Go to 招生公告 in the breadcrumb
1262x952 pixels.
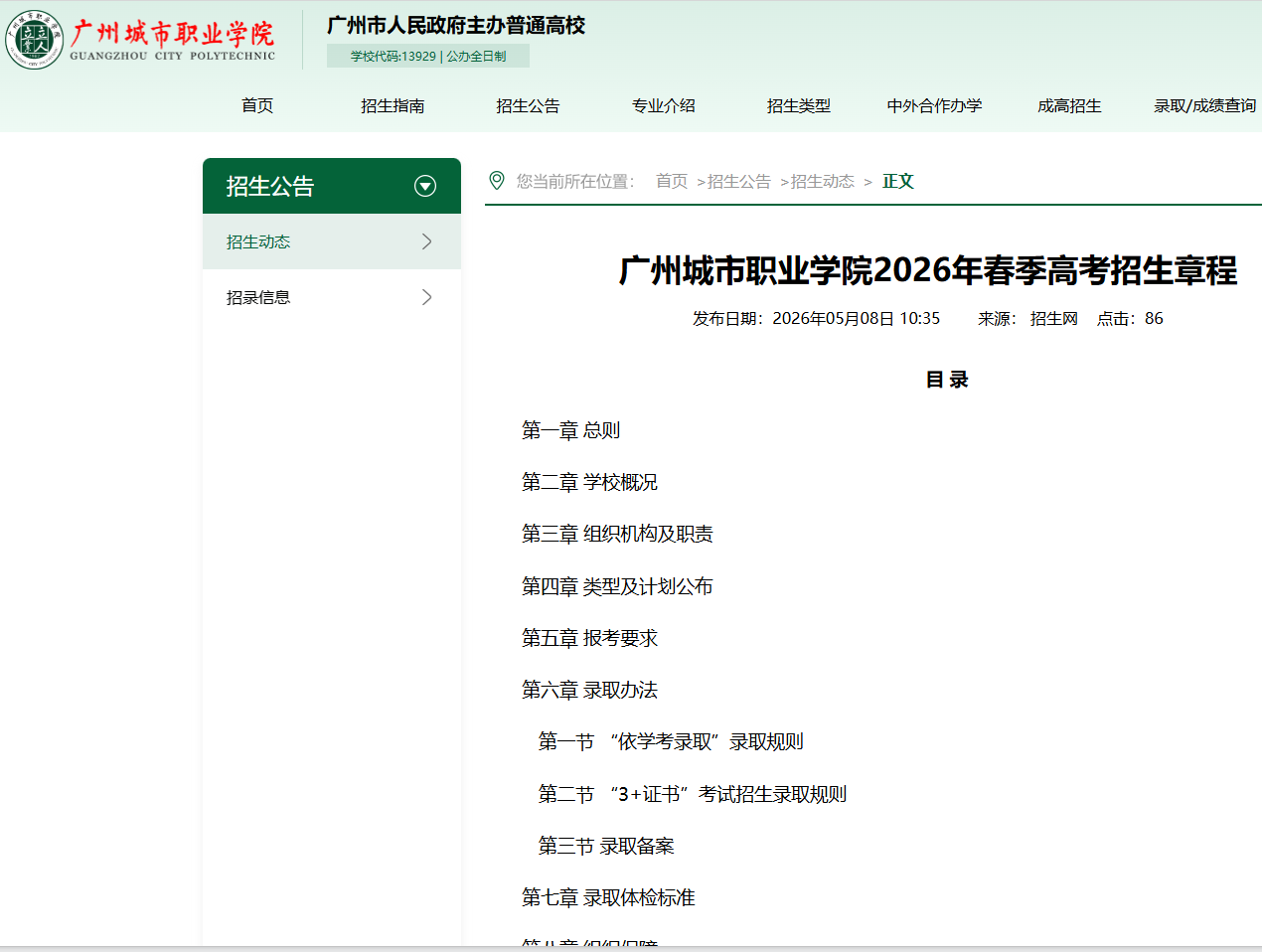tap(738, 181)
